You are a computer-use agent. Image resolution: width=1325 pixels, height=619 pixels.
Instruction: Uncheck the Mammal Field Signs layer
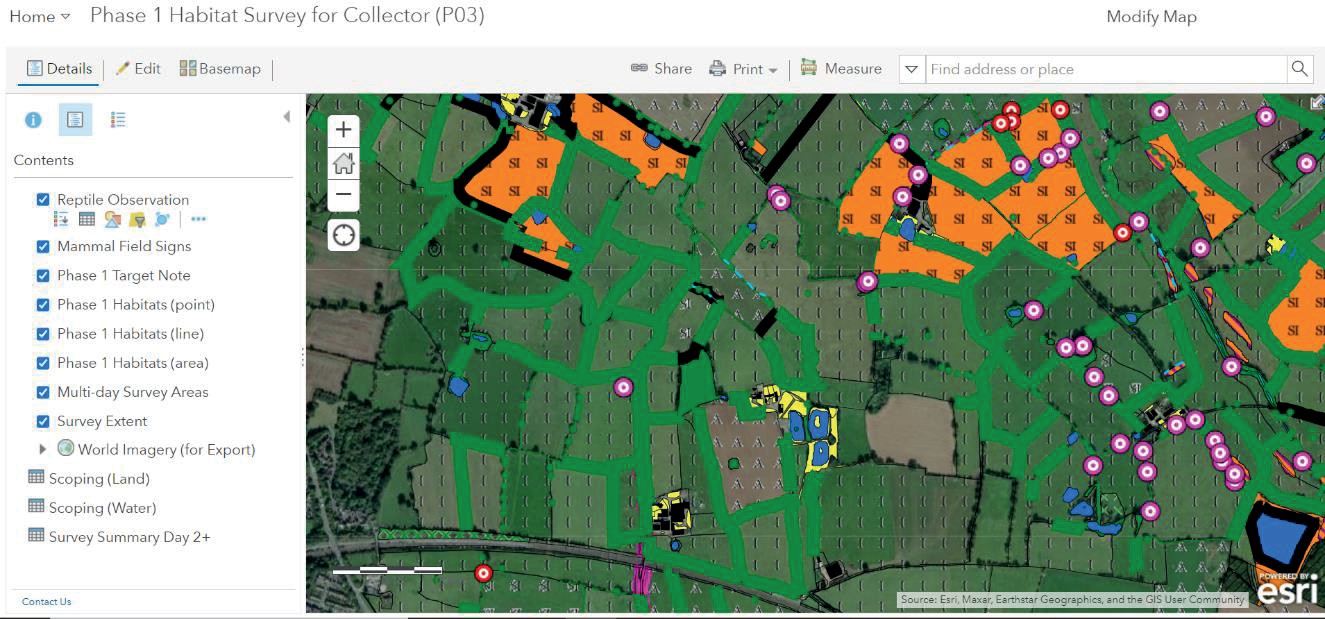[x=43, y=246]
